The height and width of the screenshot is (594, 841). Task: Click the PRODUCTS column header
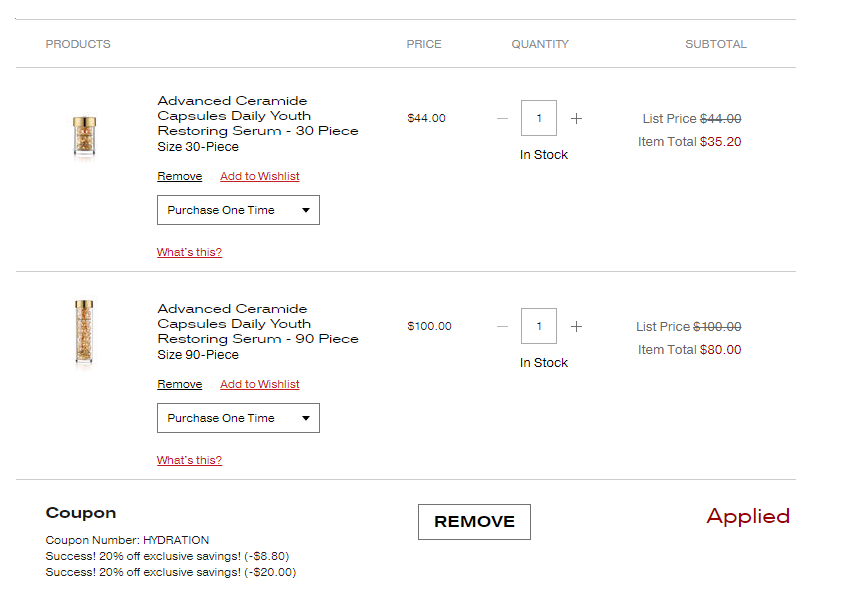pos(78,44)
